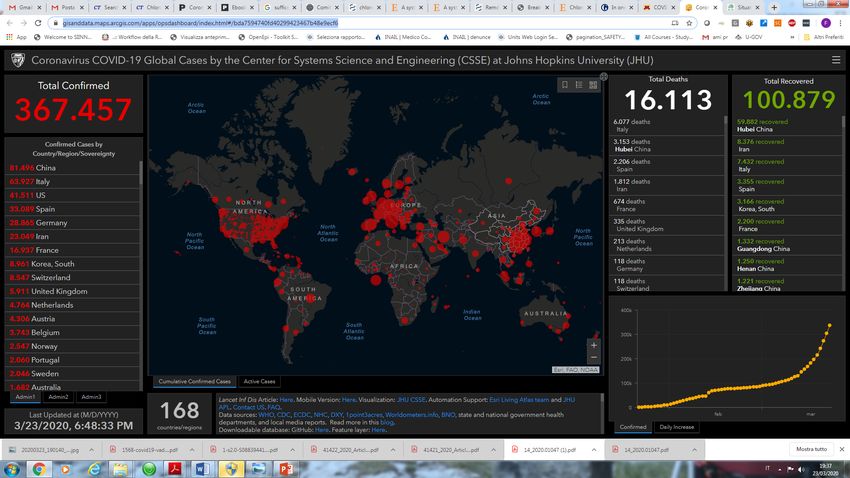850x478 pixels.
Task: Expand options for last 14_2020.01047.pdf download
Action: coord(694,450)
